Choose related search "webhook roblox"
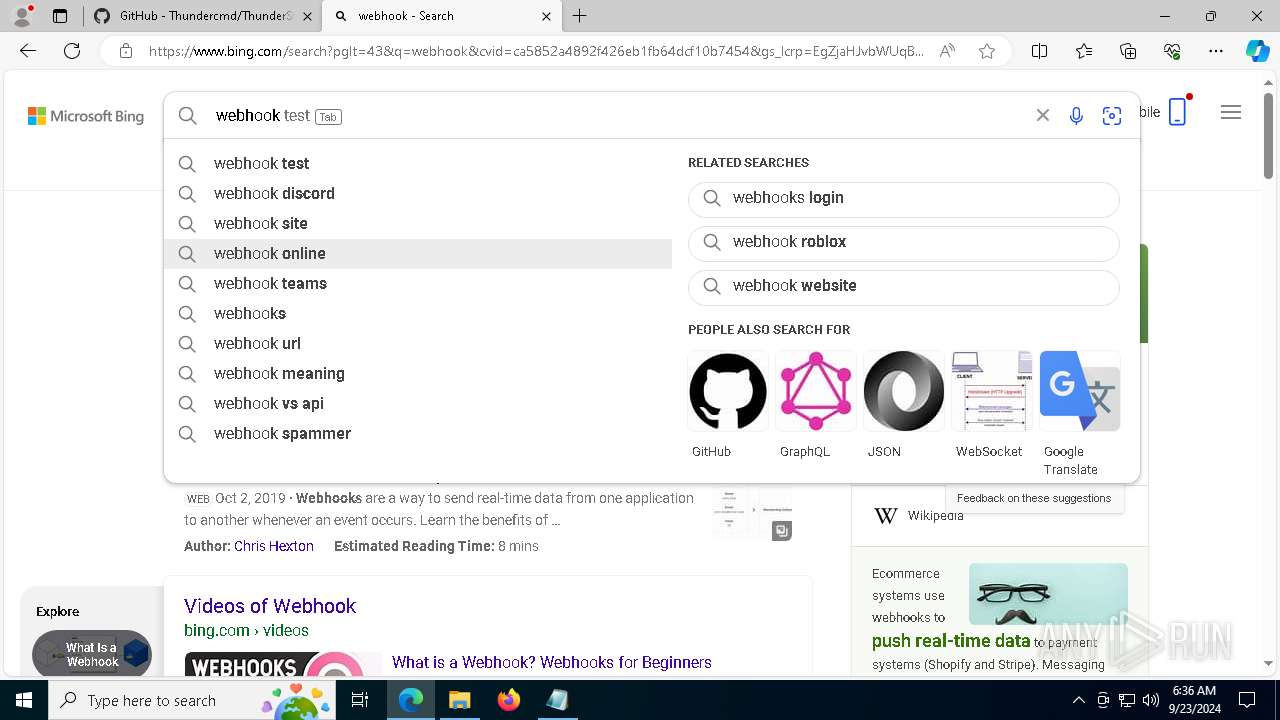The height and width of the screenshot is (720, 1280). click(x=903, y=242)
